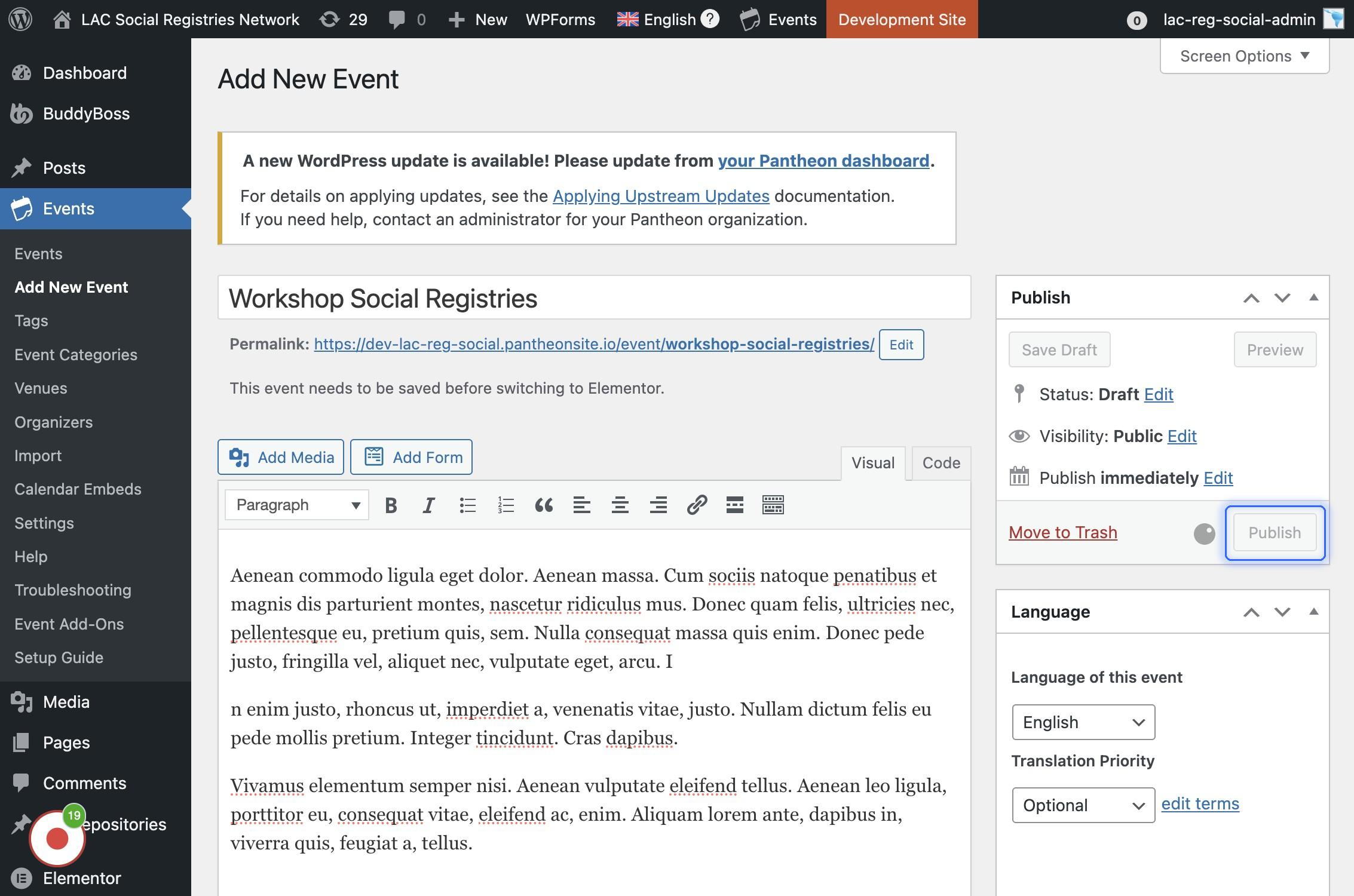Image resolution: width=1354 pixels, height=896 pixels.
Task: Apply italic formatting to text
Action: pyautogui.click(x=428, y=505)
